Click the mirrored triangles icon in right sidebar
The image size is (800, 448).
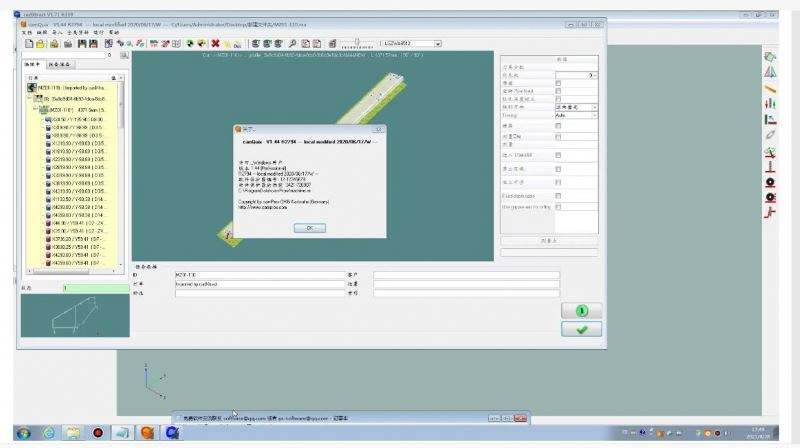coord(770,72)
